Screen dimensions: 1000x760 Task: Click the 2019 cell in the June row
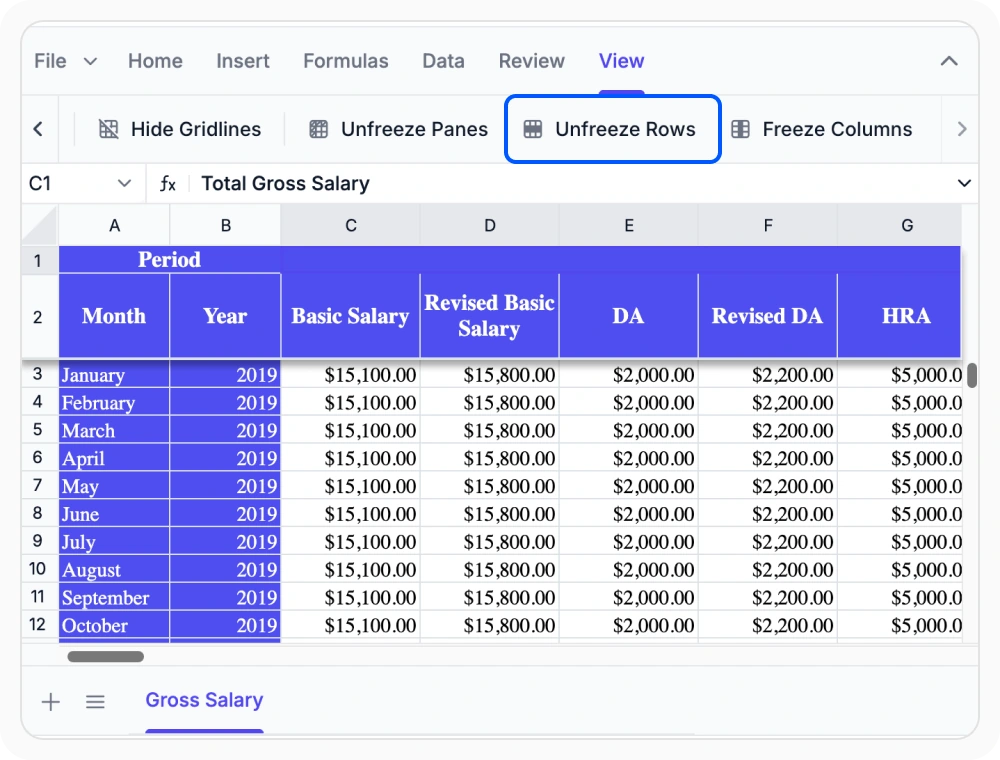225,514
